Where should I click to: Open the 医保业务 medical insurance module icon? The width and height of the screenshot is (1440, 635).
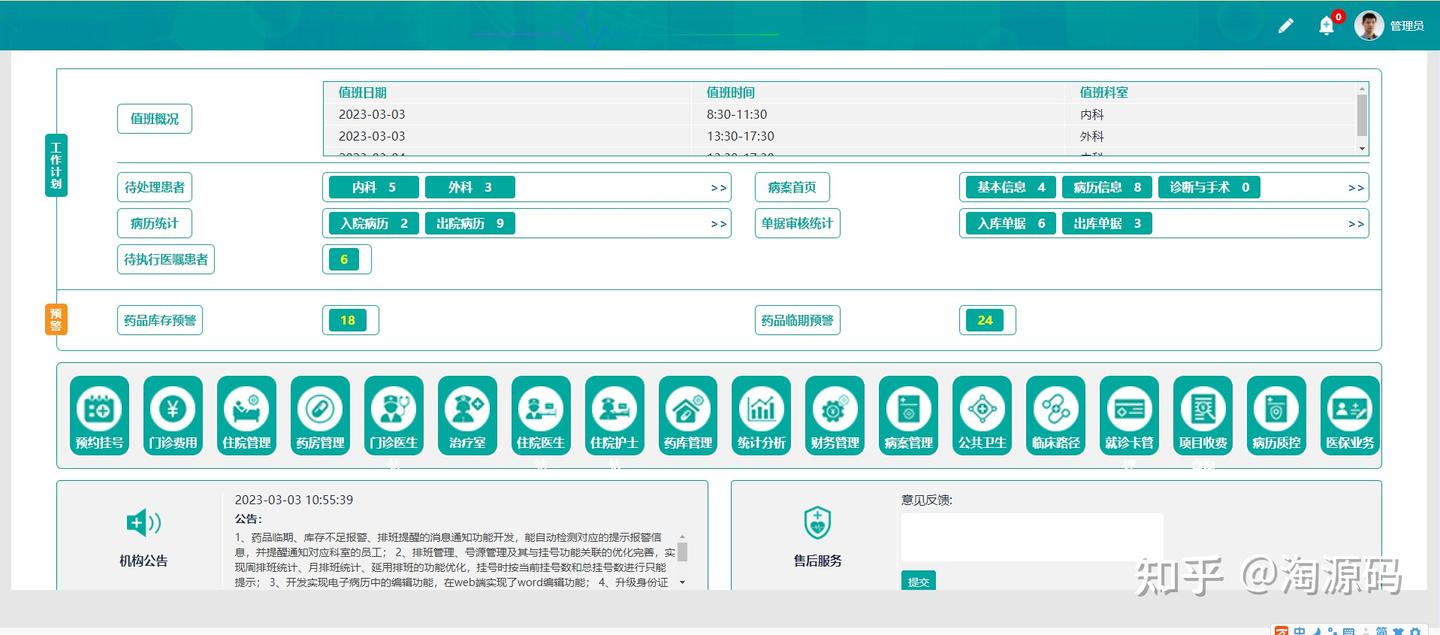point(1349,414)
